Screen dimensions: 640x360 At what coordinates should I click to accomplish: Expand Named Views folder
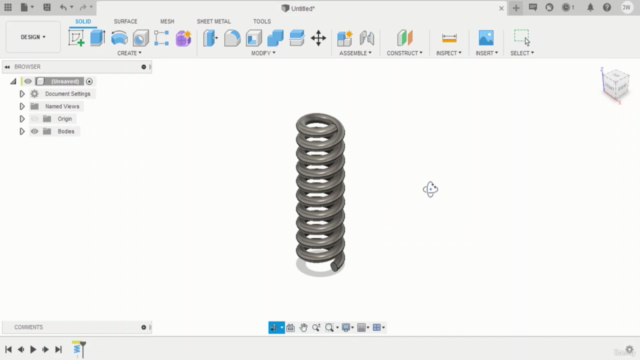pos(22,107)
